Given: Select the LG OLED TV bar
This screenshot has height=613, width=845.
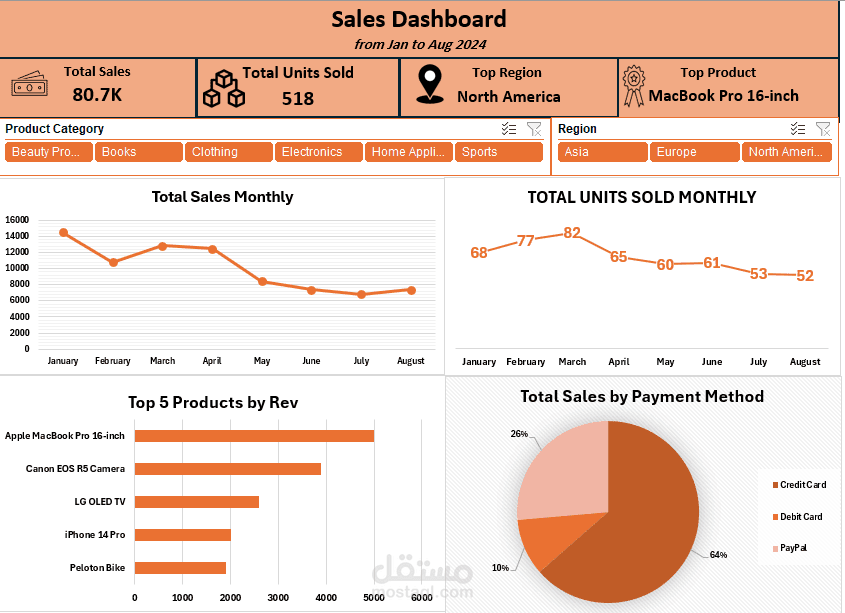Looking at the screenshot, I should click(197, 502).
